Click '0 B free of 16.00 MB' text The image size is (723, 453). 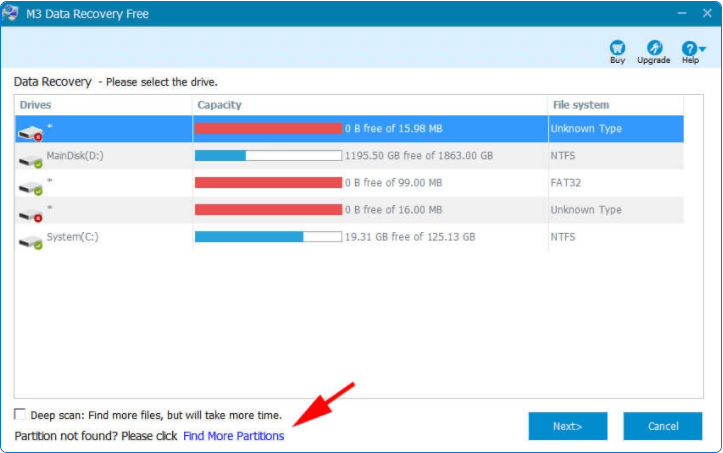click(x=393, y=209)
